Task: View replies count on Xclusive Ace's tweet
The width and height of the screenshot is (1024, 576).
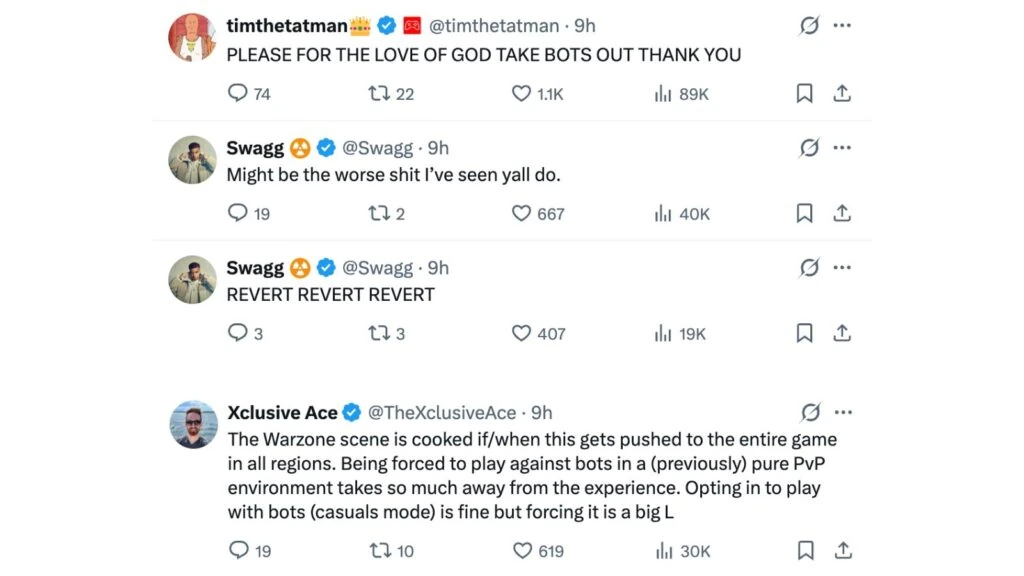Action: pyautogui.click(x=239, y=551)
